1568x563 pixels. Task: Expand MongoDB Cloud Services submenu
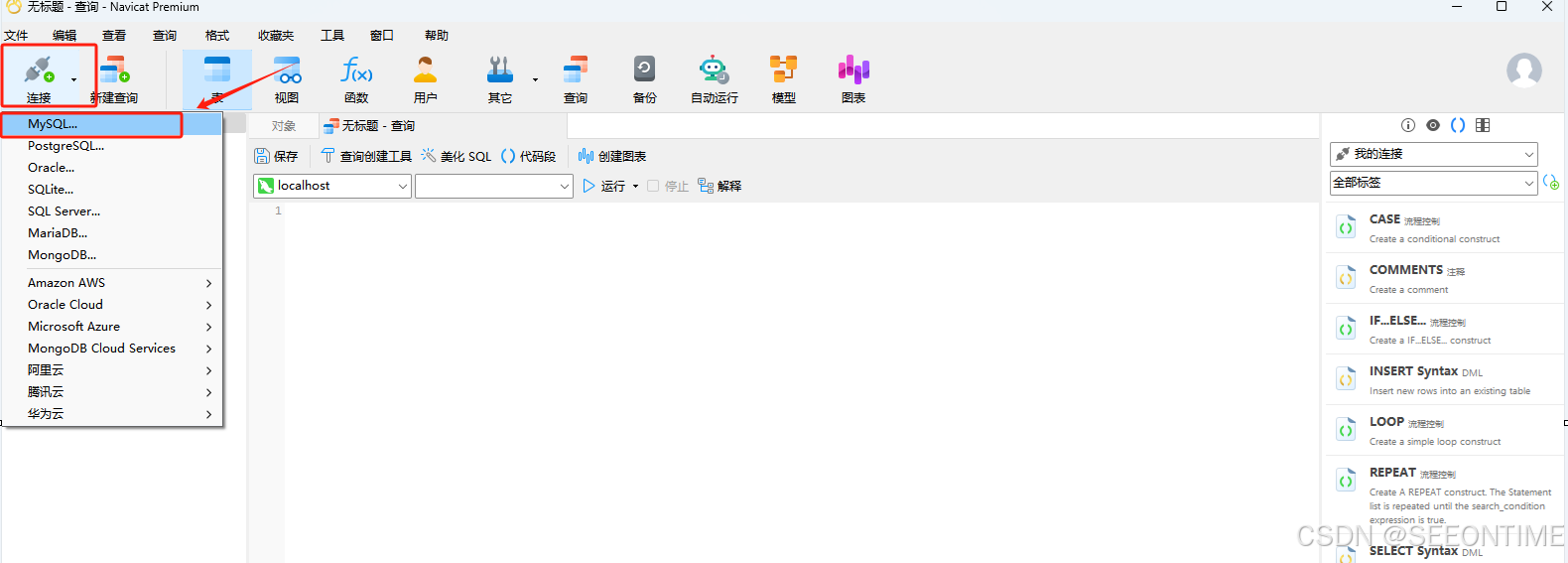coord(112,349)
